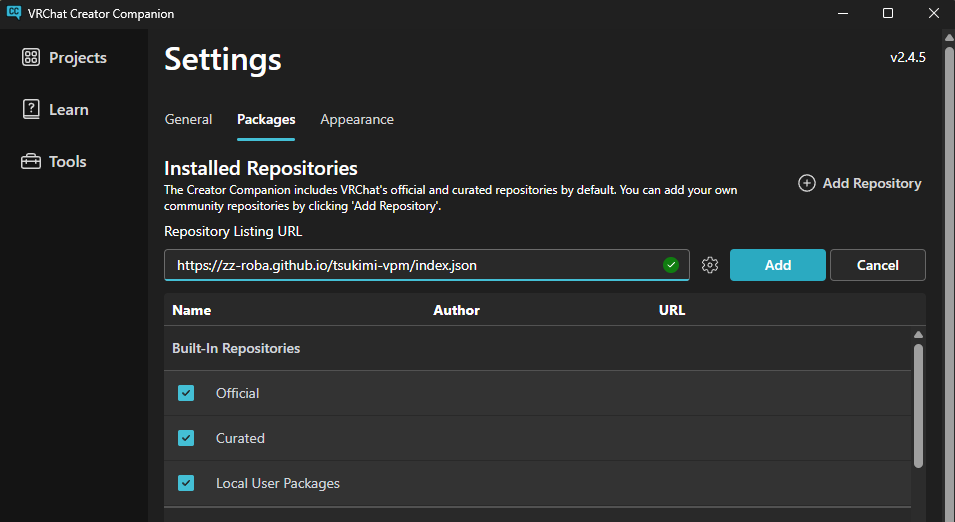Click the repository URL input field
955x522 pixels.
coord(426,265)
